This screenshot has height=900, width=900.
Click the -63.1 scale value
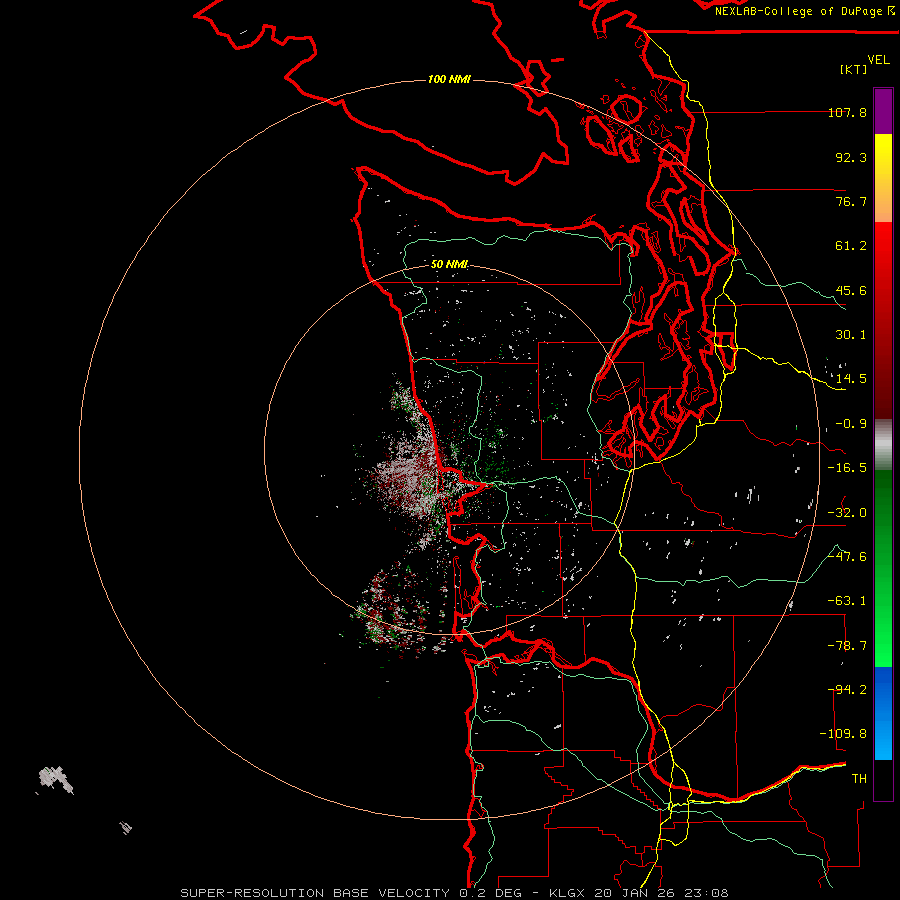pyautogui.click(x=847, y=601)
